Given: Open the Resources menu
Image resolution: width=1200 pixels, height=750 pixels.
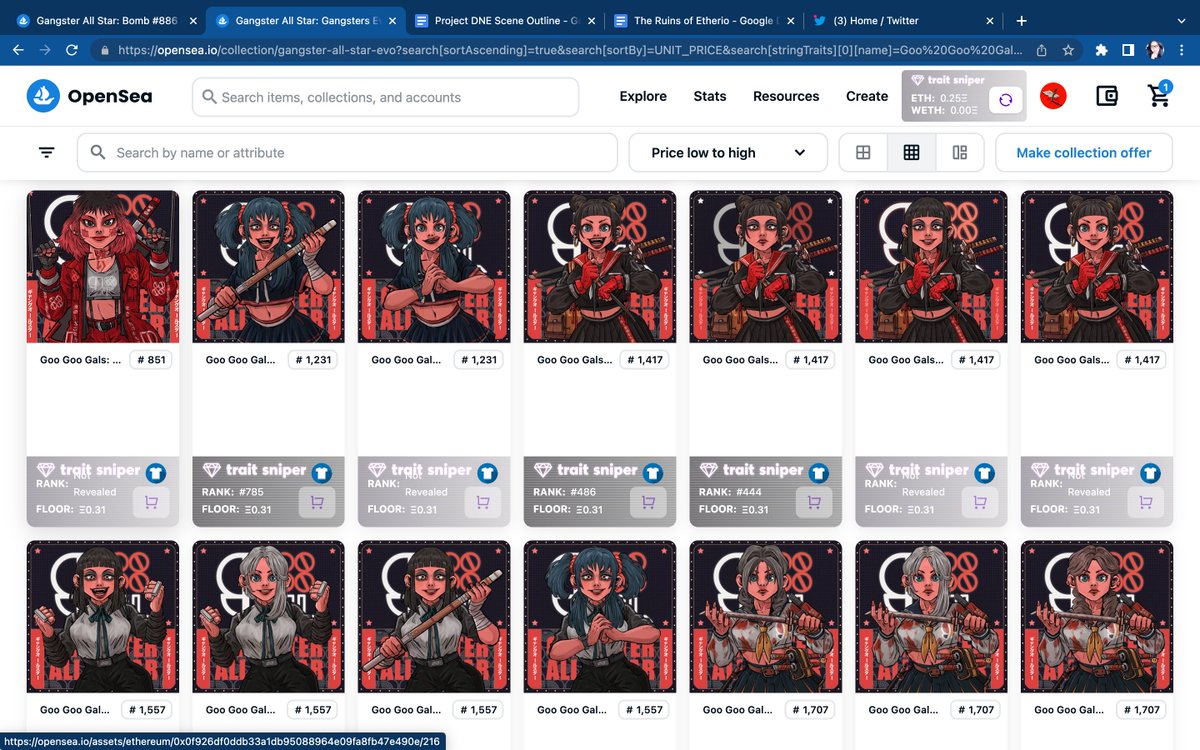Looking at the screenshot, I should point(786,96).
